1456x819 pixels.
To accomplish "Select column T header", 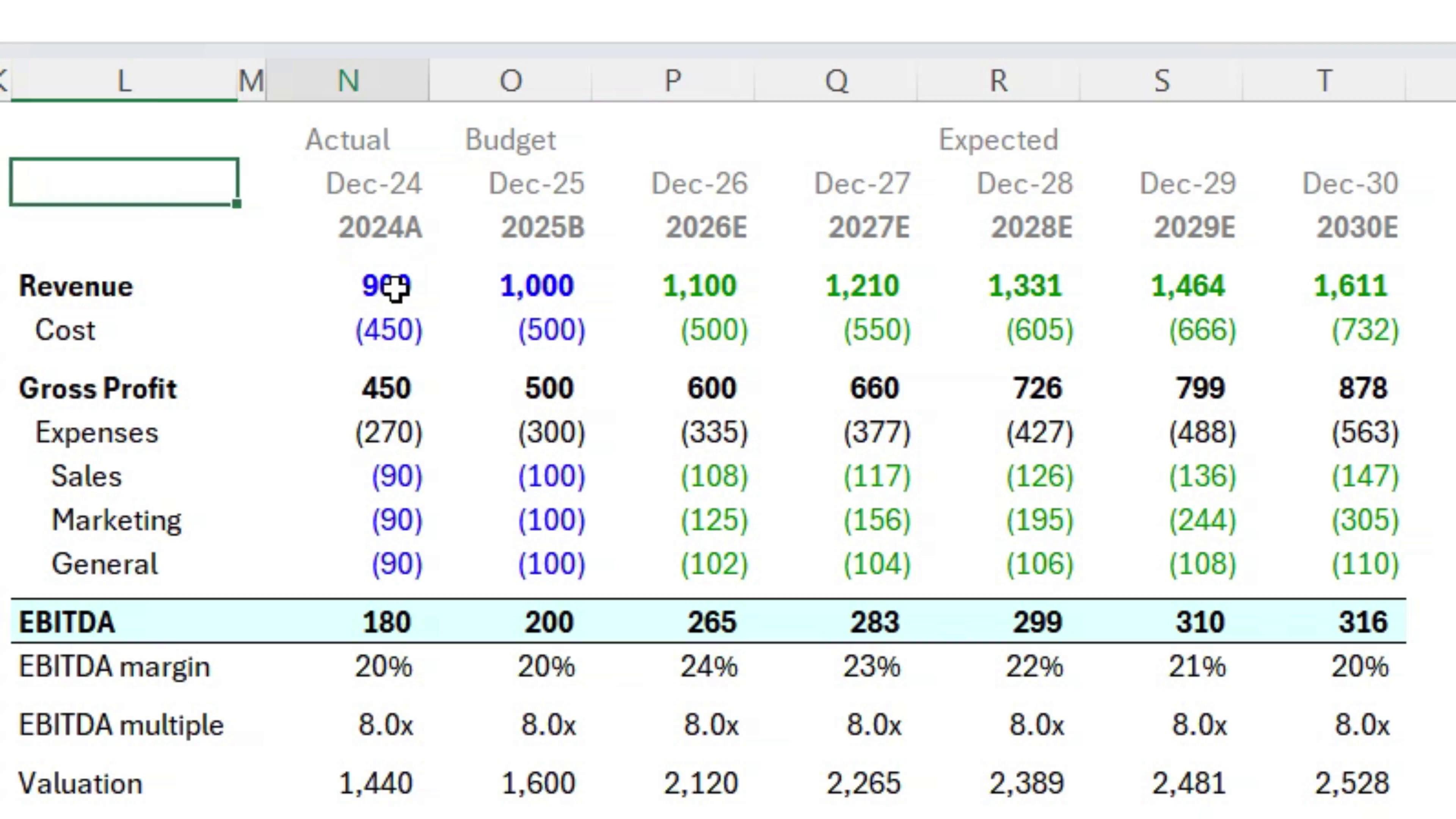I will 1324,81.
